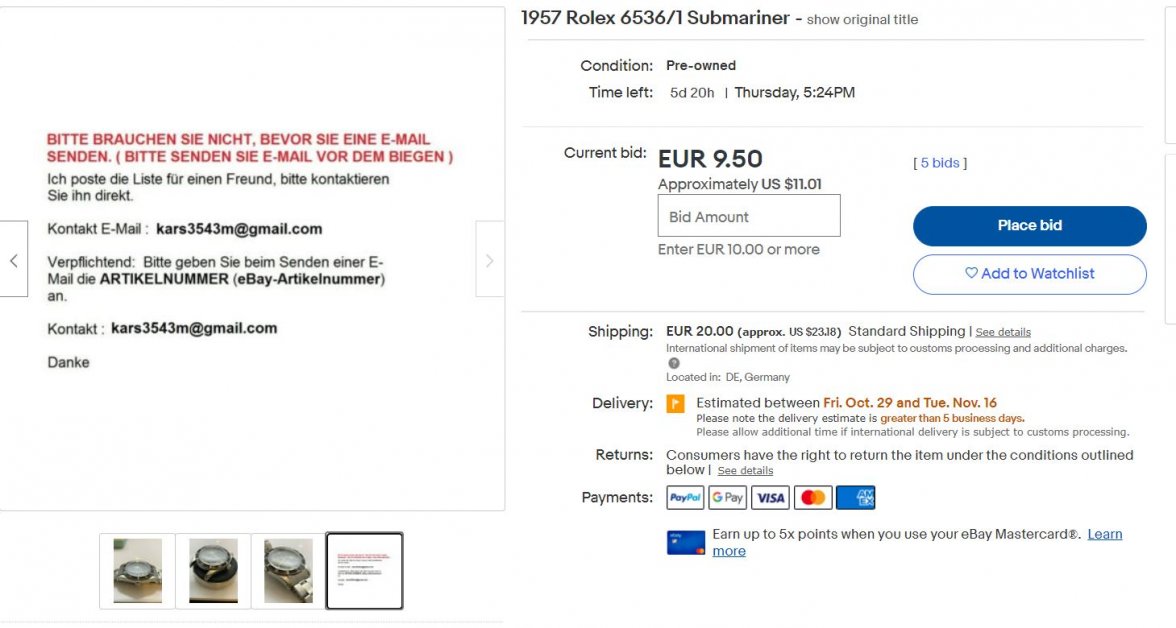
Task: Show the original listing title
Action: click(862, 20)
